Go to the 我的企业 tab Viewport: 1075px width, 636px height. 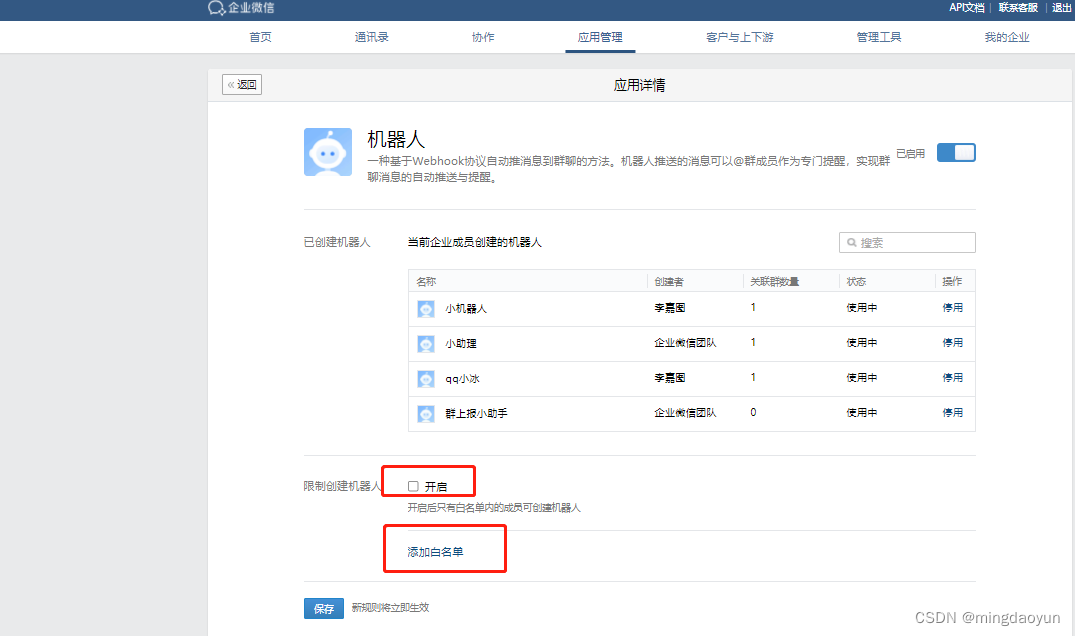click(x=1006, y=37)
